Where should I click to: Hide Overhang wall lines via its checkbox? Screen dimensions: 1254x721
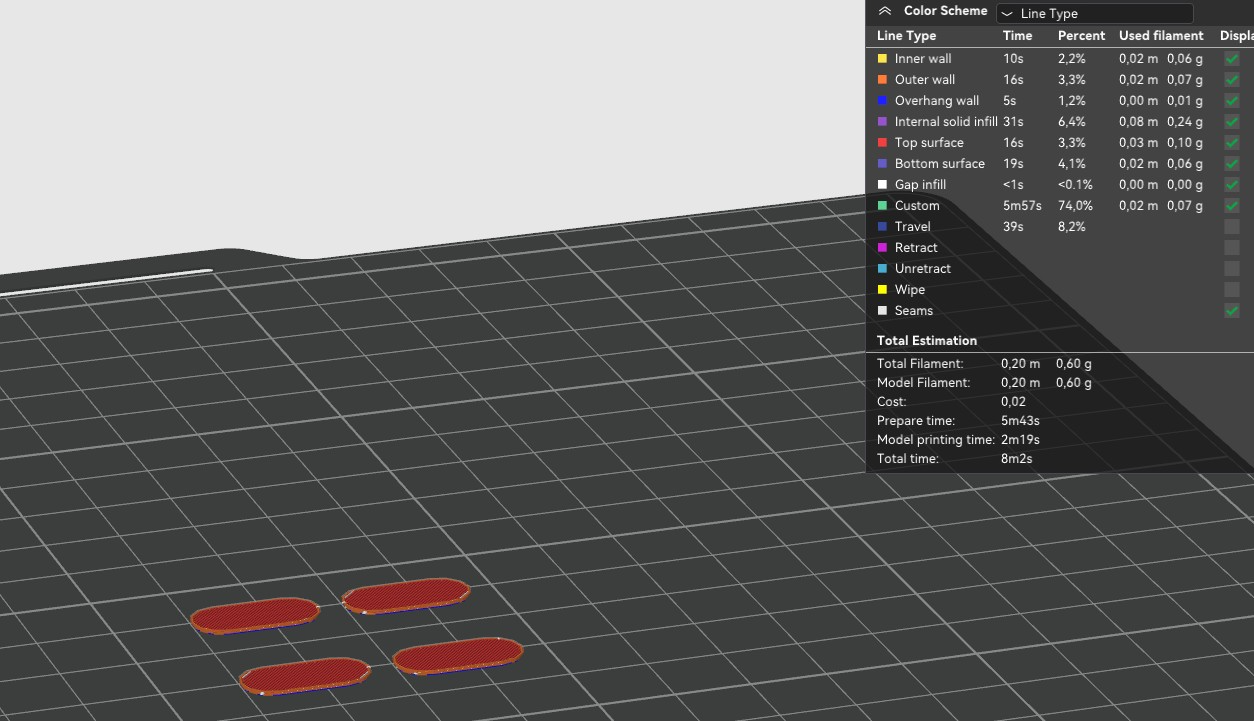pos(1232,101)
